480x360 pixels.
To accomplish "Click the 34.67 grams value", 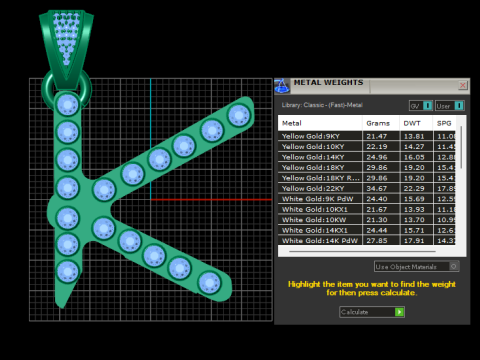I will pyautogui.click(x=377, y=188).
